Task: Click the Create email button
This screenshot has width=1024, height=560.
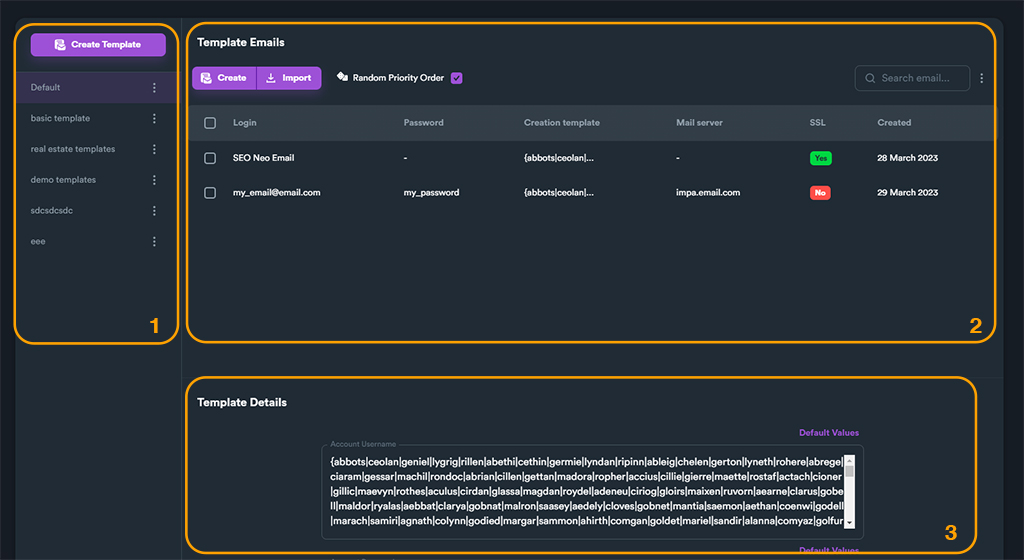Action: tap(224, 78)
